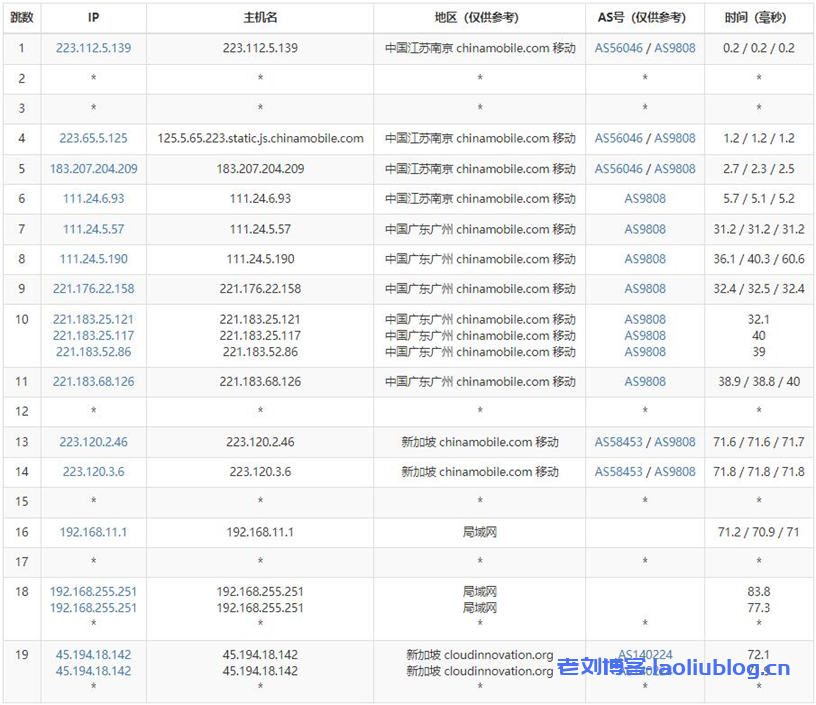The image size is (816, 705).
Task: Click the hostname 125.5.65.223.static.js.chinamobile.com cell
Action: click(x=260, y=139)
